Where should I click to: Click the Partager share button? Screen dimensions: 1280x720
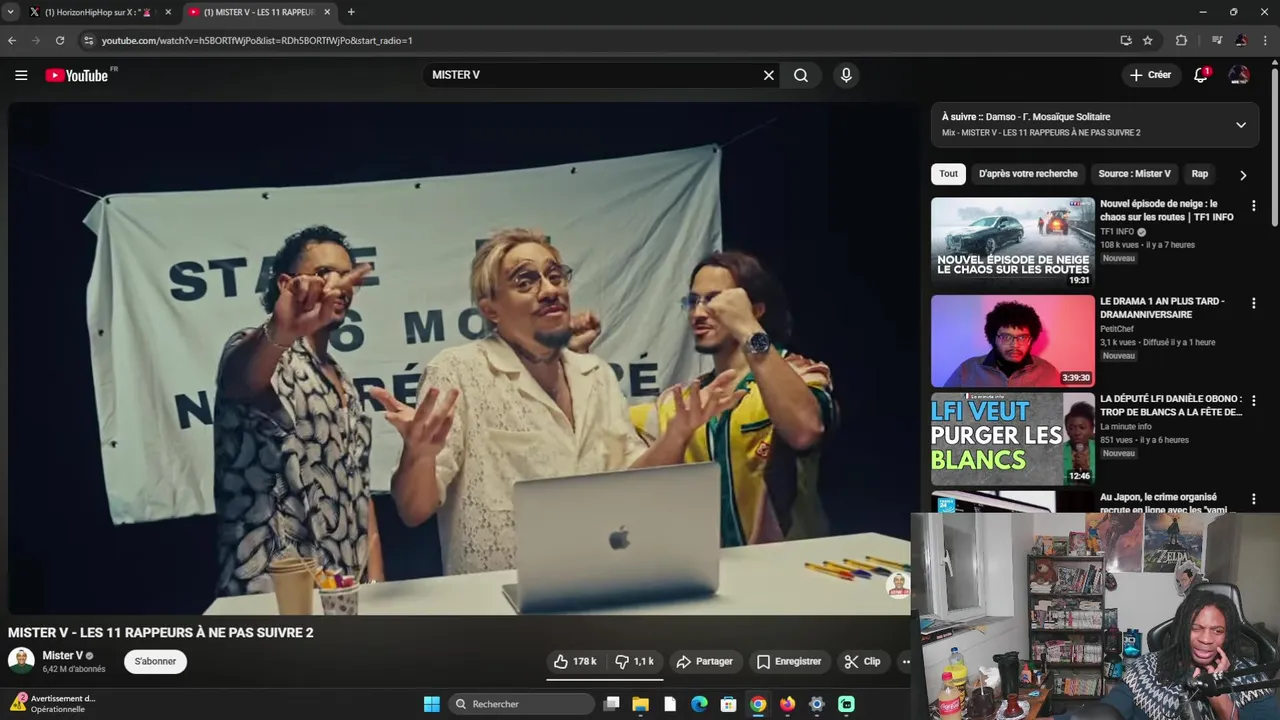click(x=704, y=661)
